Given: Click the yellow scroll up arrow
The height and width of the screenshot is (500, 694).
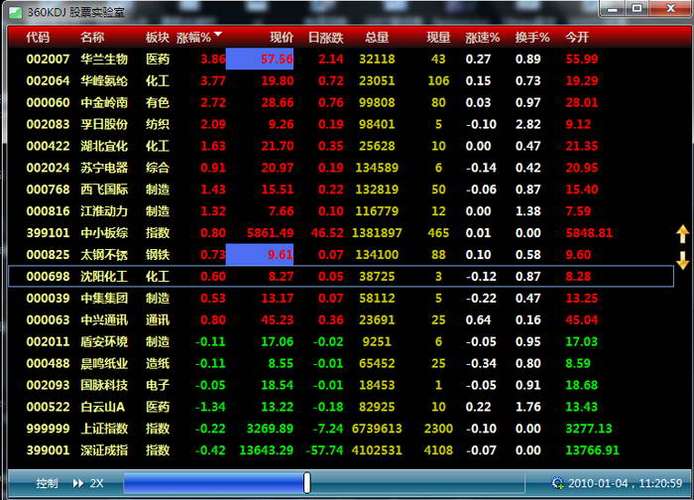Looking at the screenshot, I should [x=683, y=235].
